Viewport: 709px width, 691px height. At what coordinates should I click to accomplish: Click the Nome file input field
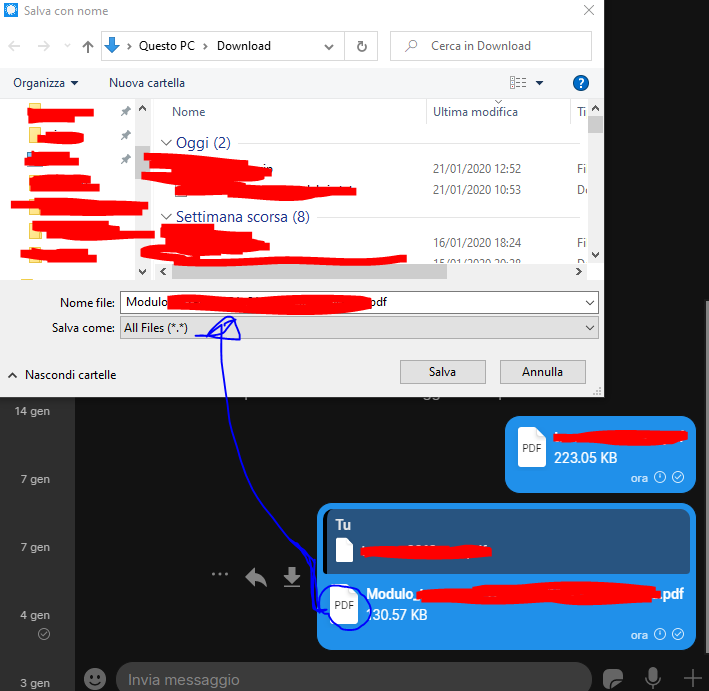pos(353,303)
